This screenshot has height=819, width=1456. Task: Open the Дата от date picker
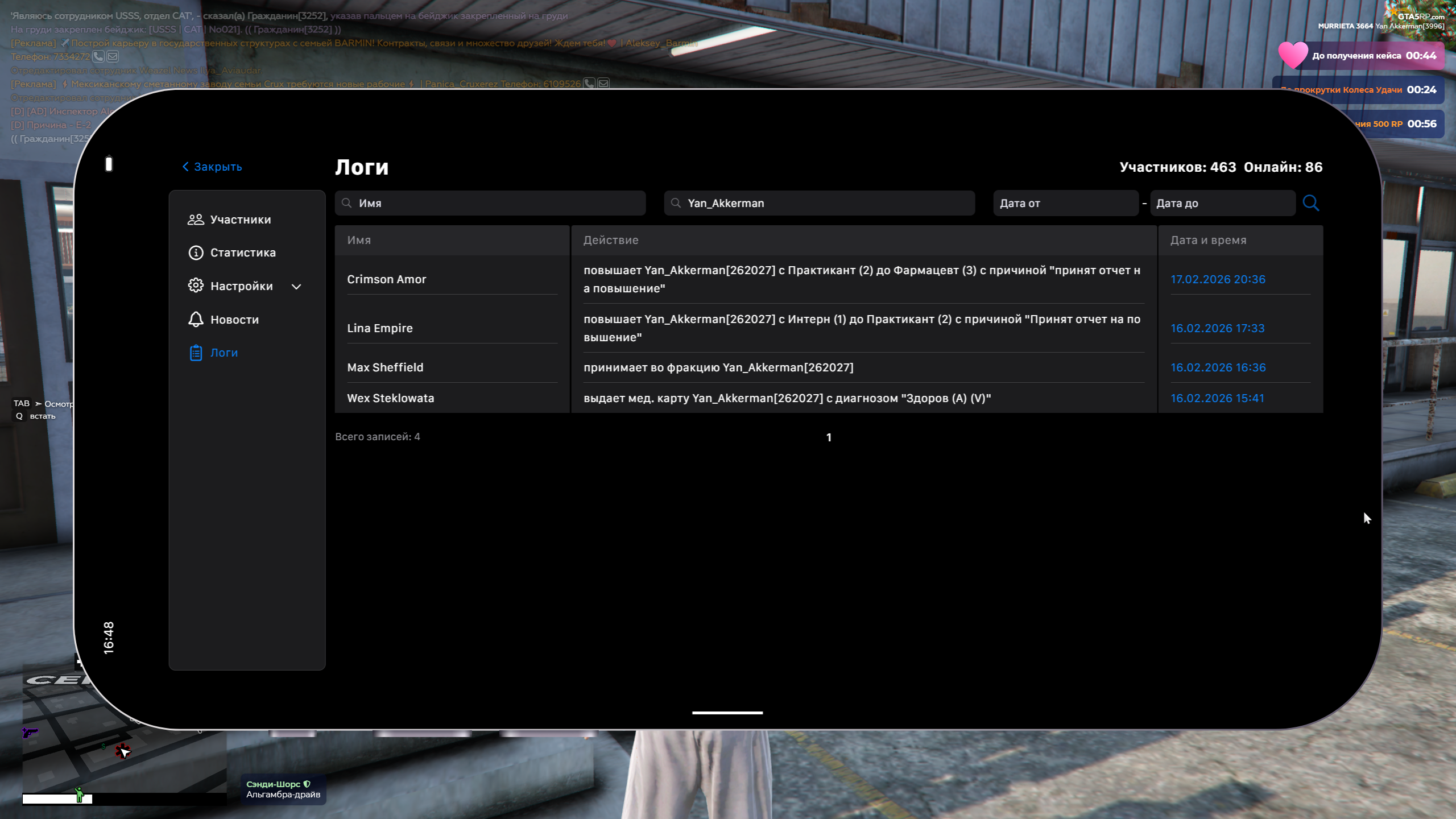1065,203
